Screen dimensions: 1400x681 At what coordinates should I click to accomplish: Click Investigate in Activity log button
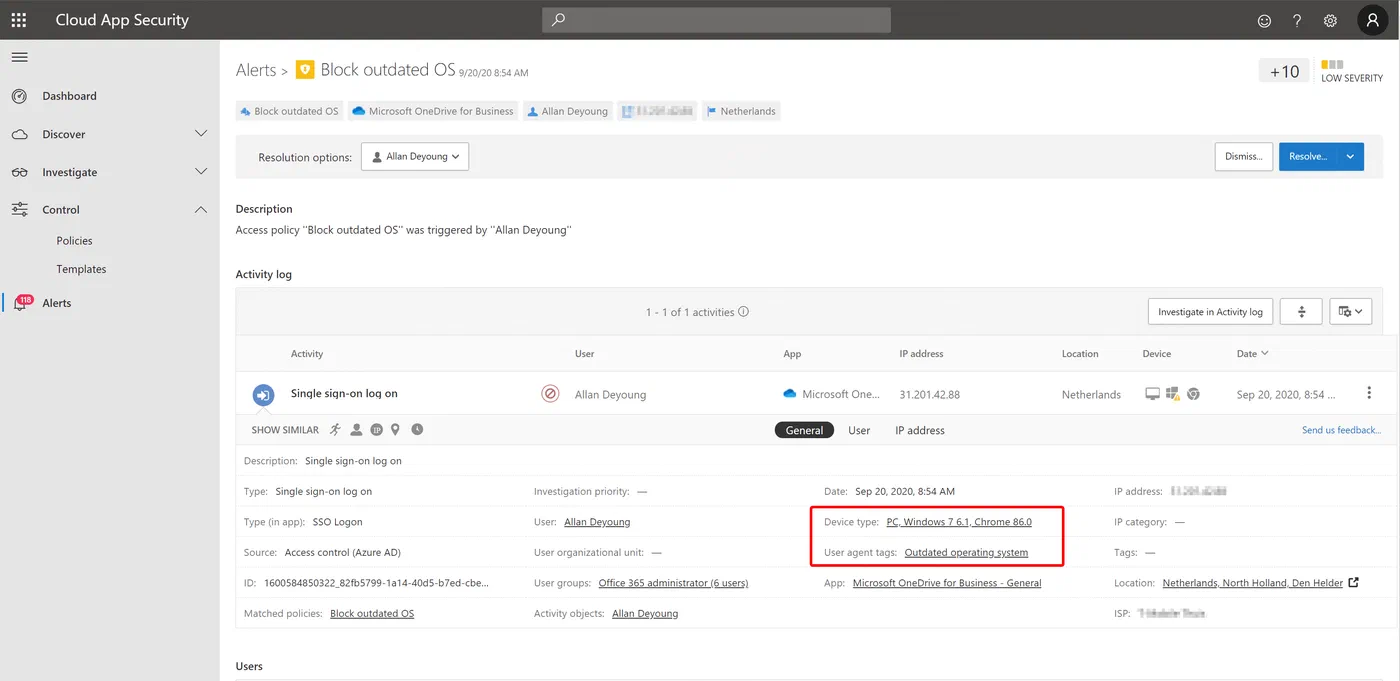click(x=1210, y=312)
